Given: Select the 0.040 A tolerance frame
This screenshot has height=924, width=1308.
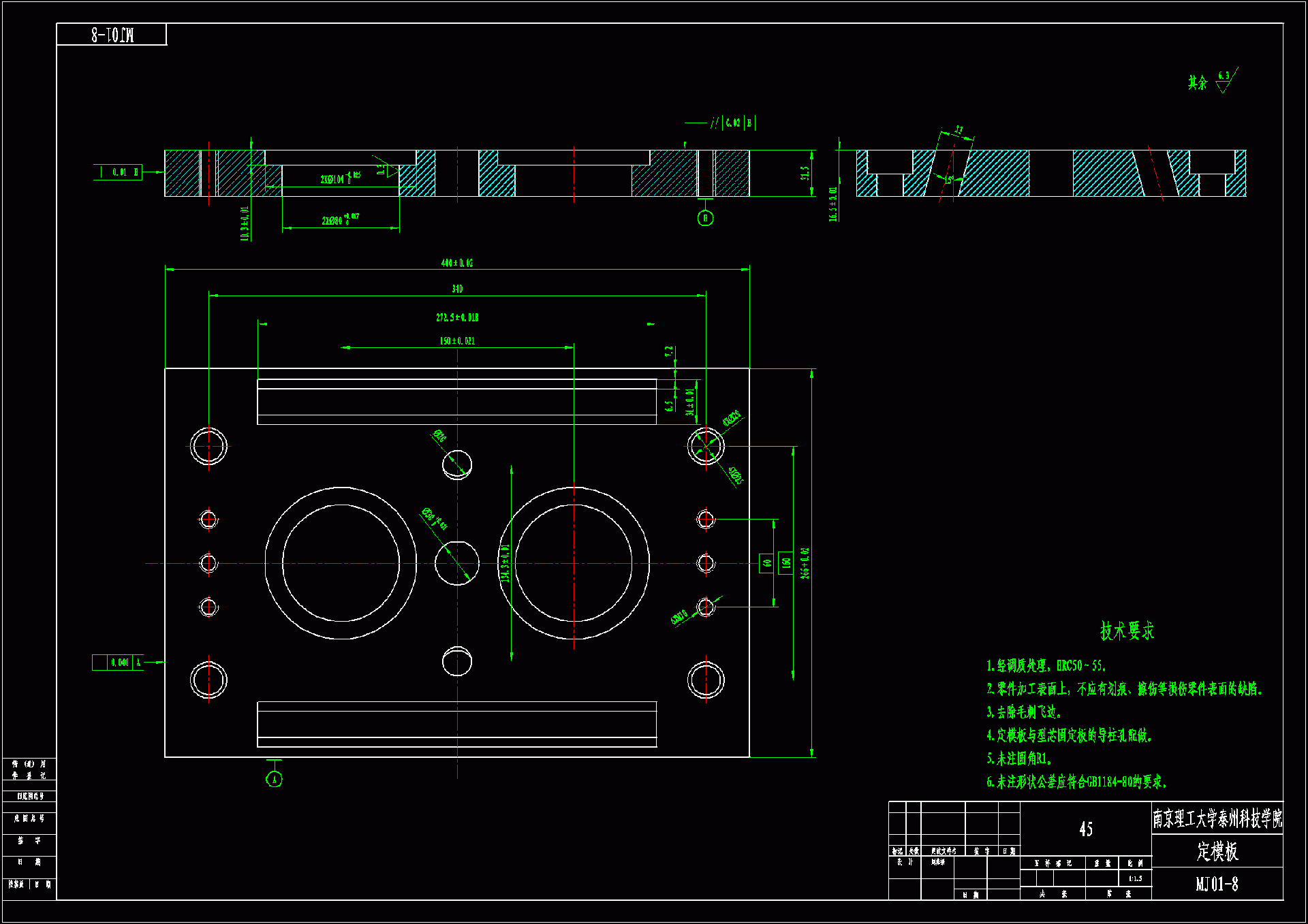Looking at the screenshot, I should 118,663.
